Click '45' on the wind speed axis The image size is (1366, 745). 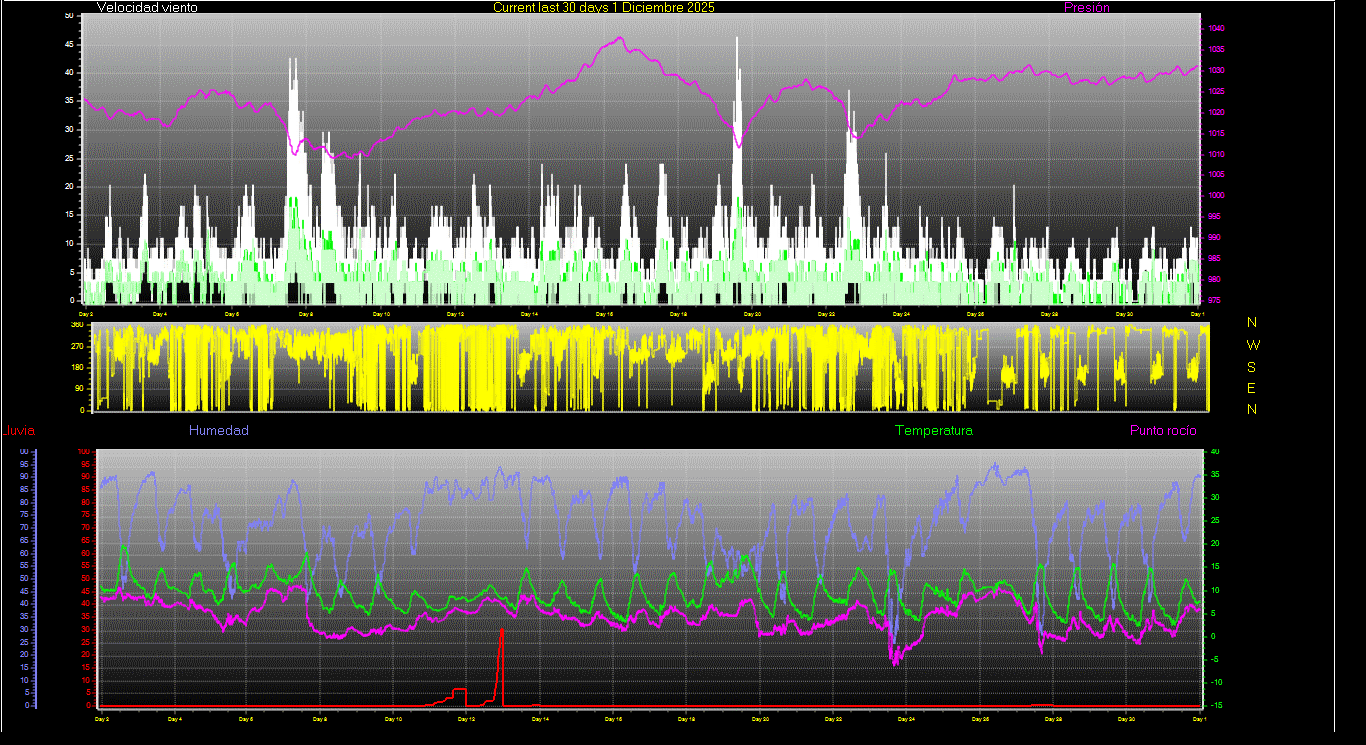point(69,44)
